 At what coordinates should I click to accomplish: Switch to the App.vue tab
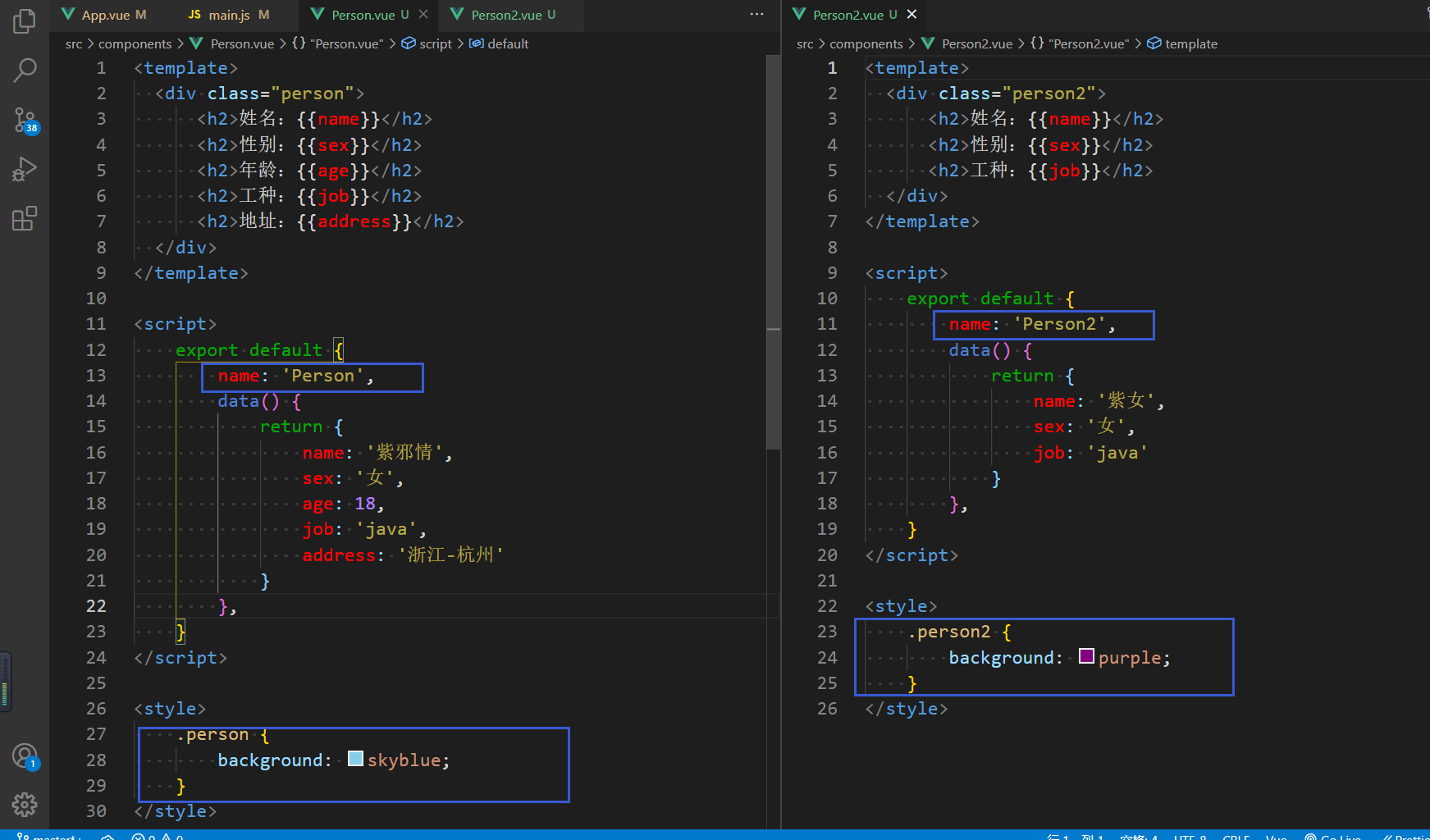(x=113, y=15)
